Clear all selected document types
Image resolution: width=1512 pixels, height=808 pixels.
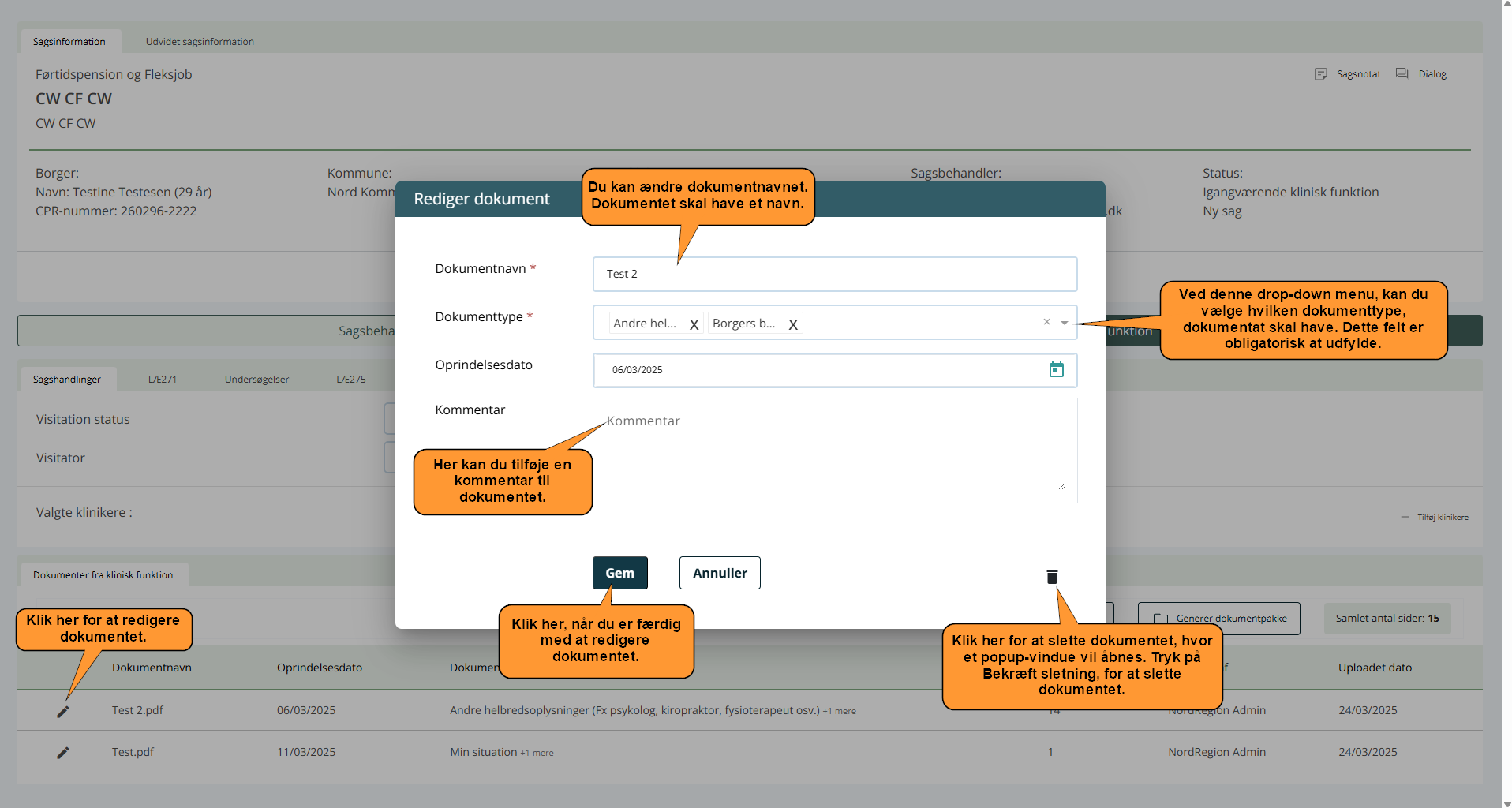(1046, 322)
